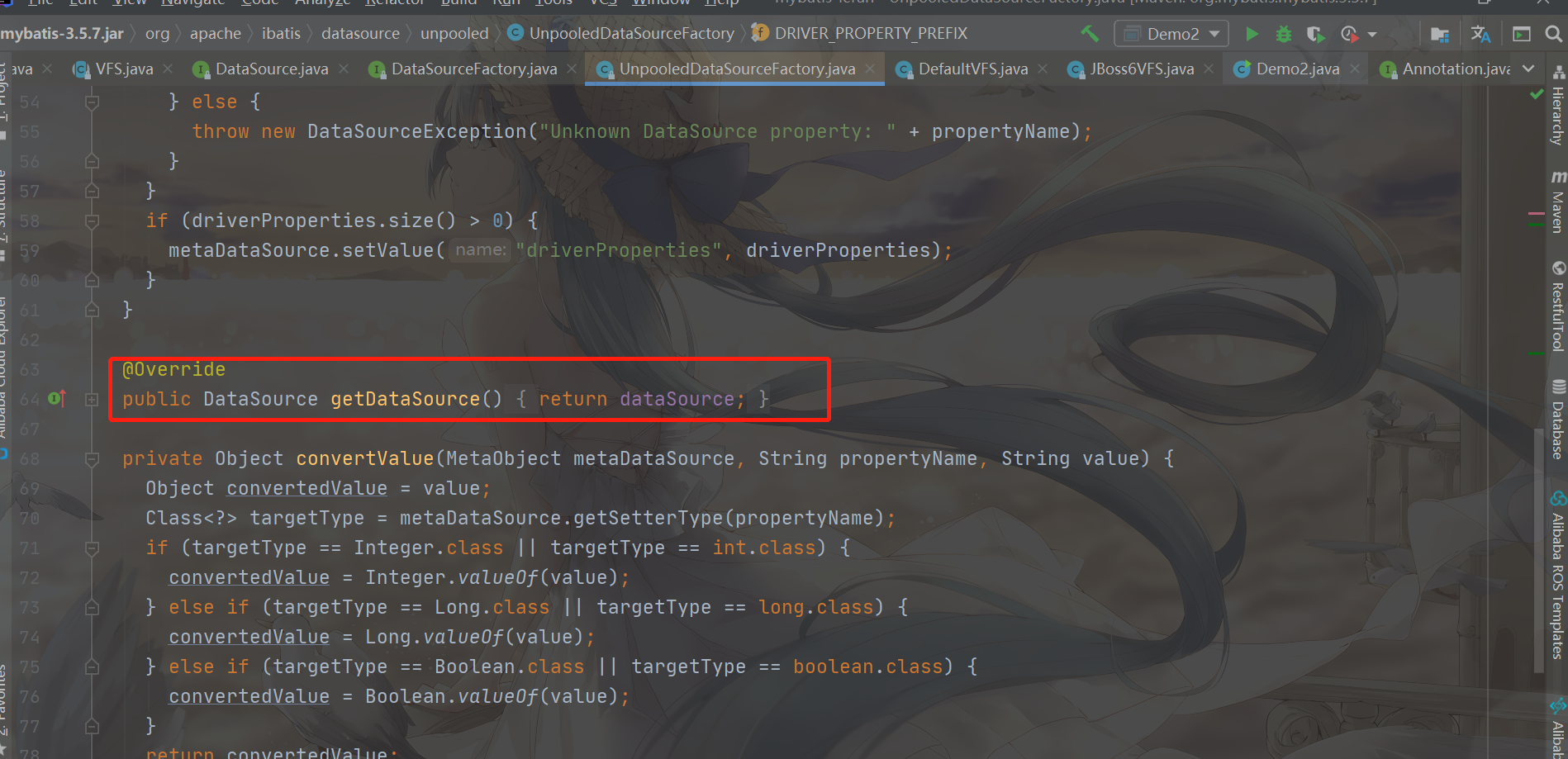Open the Demo2 run configuration dropdown
This screenshot has height=759, width=1568.
coord(1171,34)
